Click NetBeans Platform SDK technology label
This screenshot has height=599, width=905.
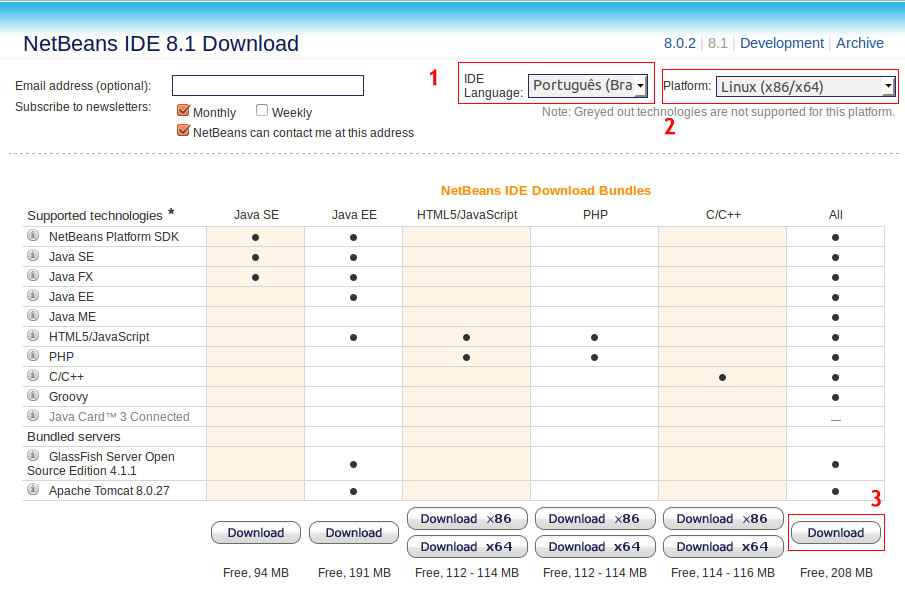114,237
